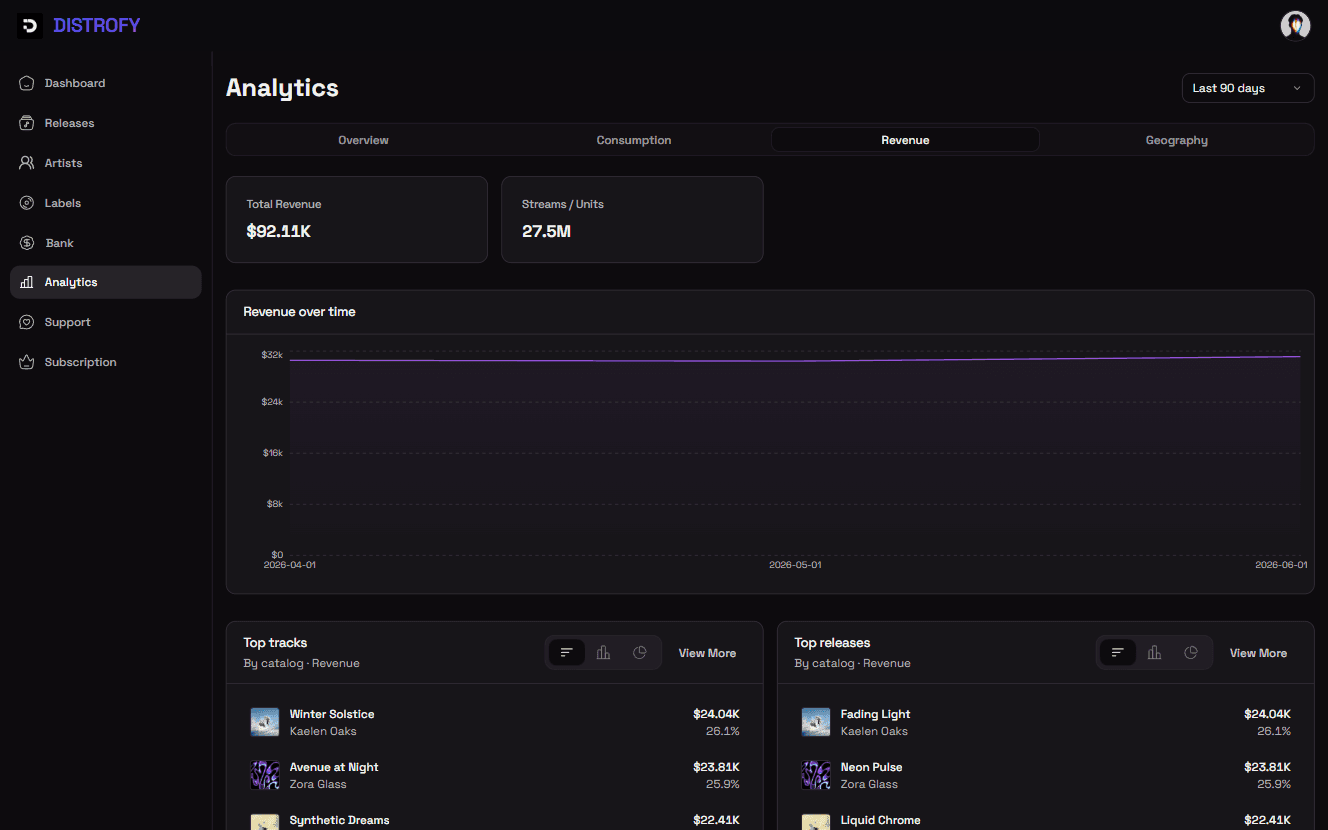Click the Distrofy logo icon
Image resolution: width=1328 pixels, height=830 pixels.
[x=29, y=25]
